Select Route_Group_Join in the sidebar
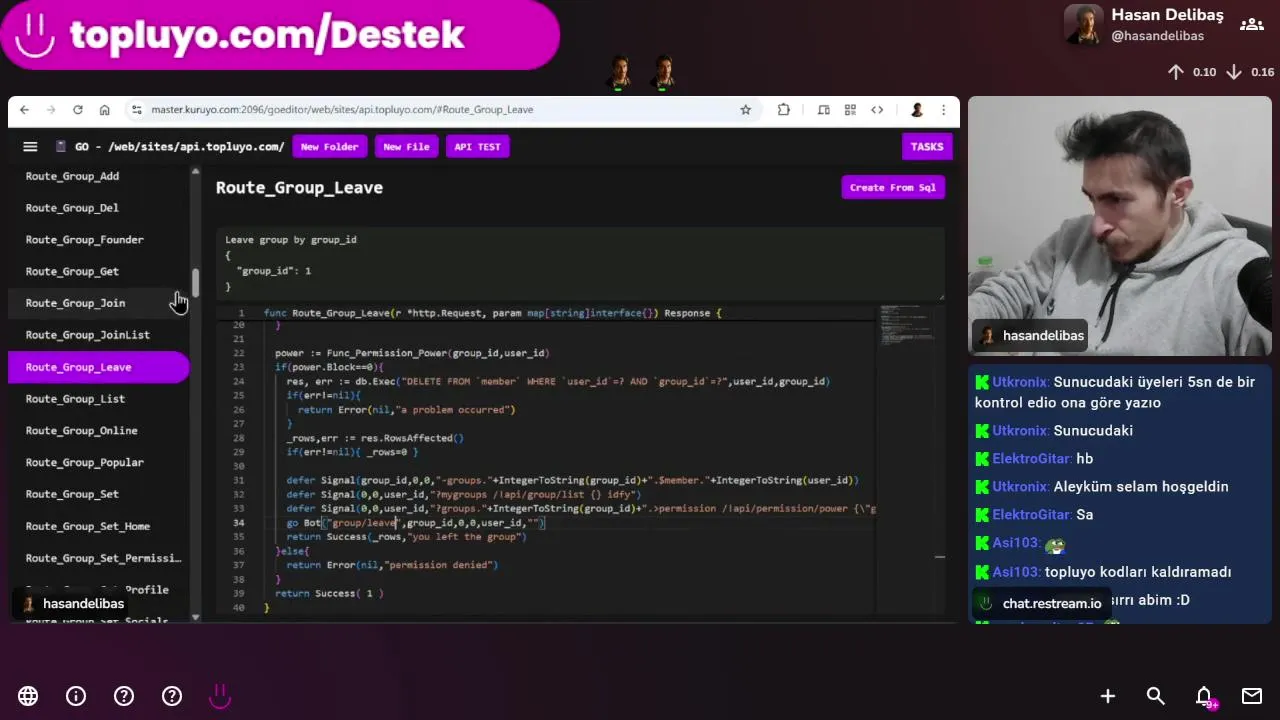The width and height of the screenshot is (1280, 720). (98, 303)
